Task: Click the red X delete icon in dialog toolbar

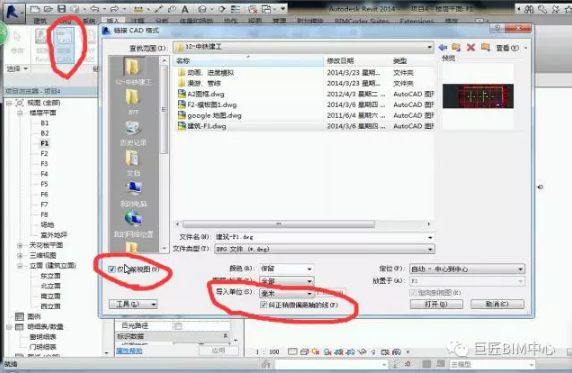Action: point(471,47)
